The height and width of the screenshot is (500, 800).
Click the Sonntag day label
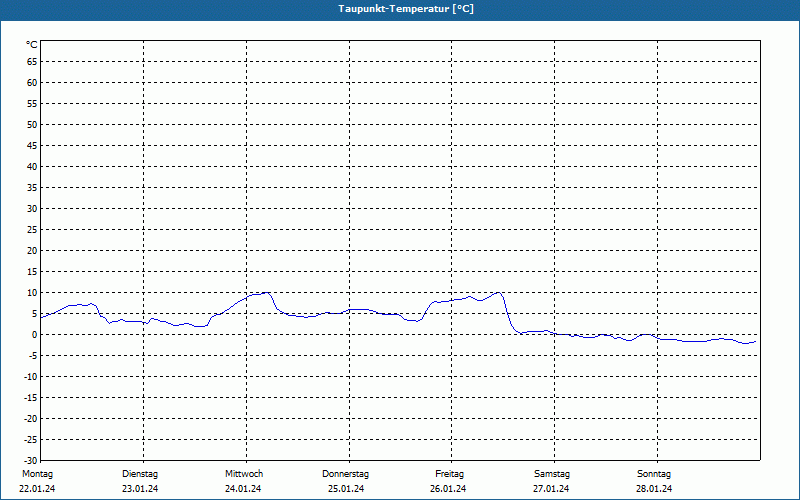tap(654, 474)
